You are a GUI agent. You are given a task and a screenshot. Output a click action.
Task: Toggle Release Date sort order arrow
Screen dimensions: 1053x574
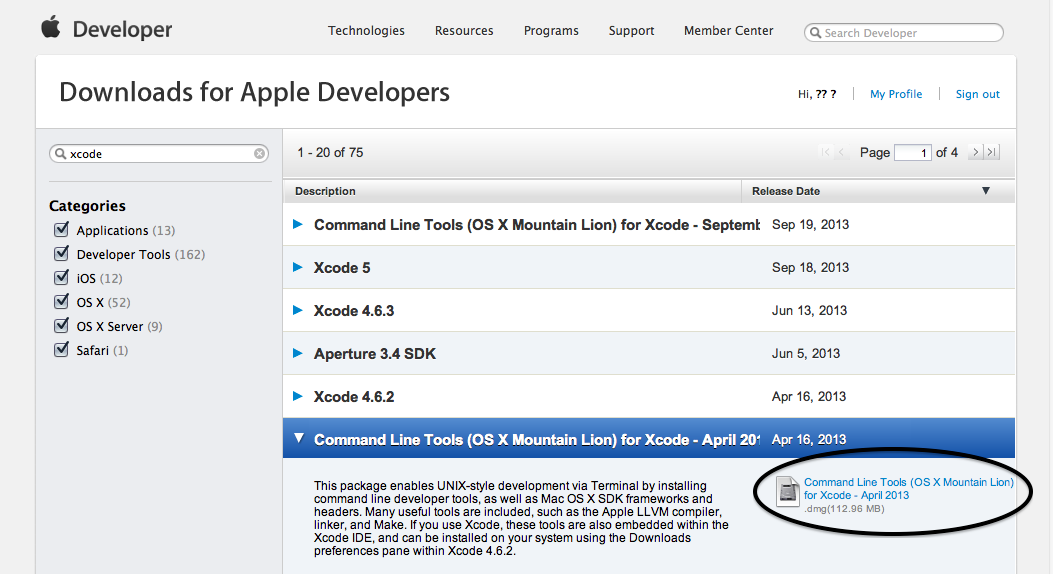986,191
